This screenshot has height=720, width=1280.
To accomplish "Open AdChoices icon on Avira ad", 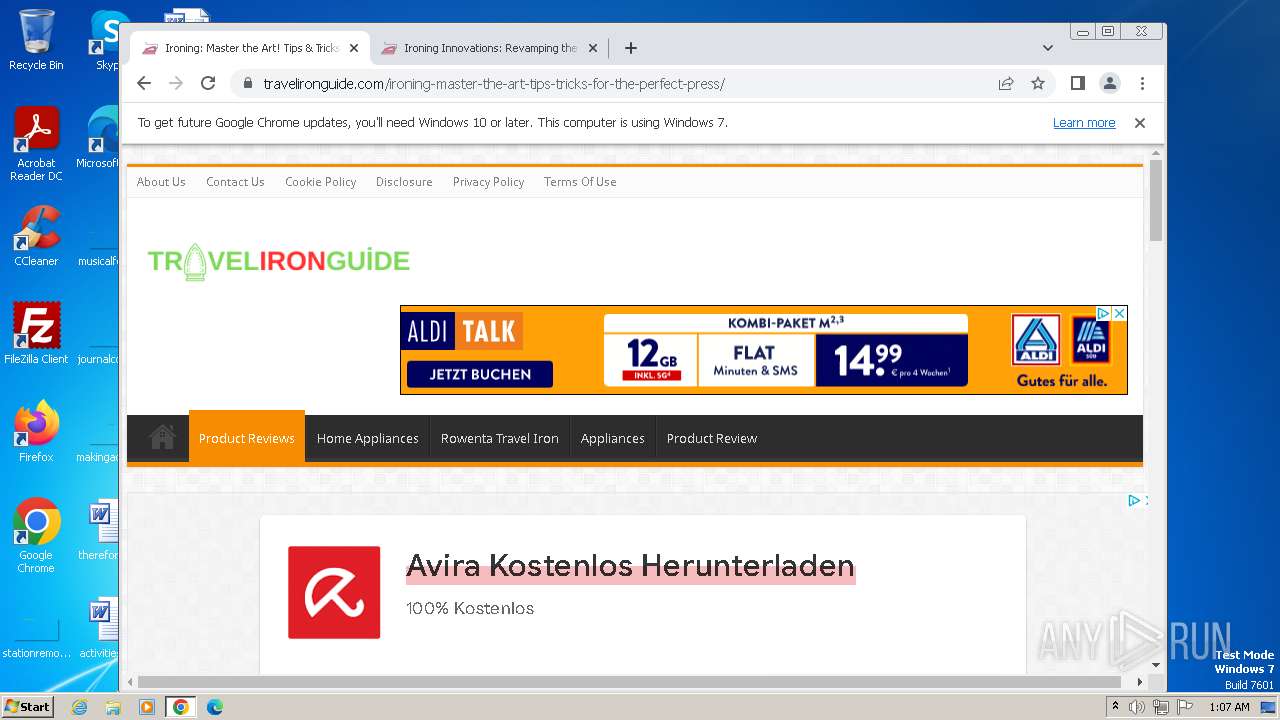I will 1134,501.
